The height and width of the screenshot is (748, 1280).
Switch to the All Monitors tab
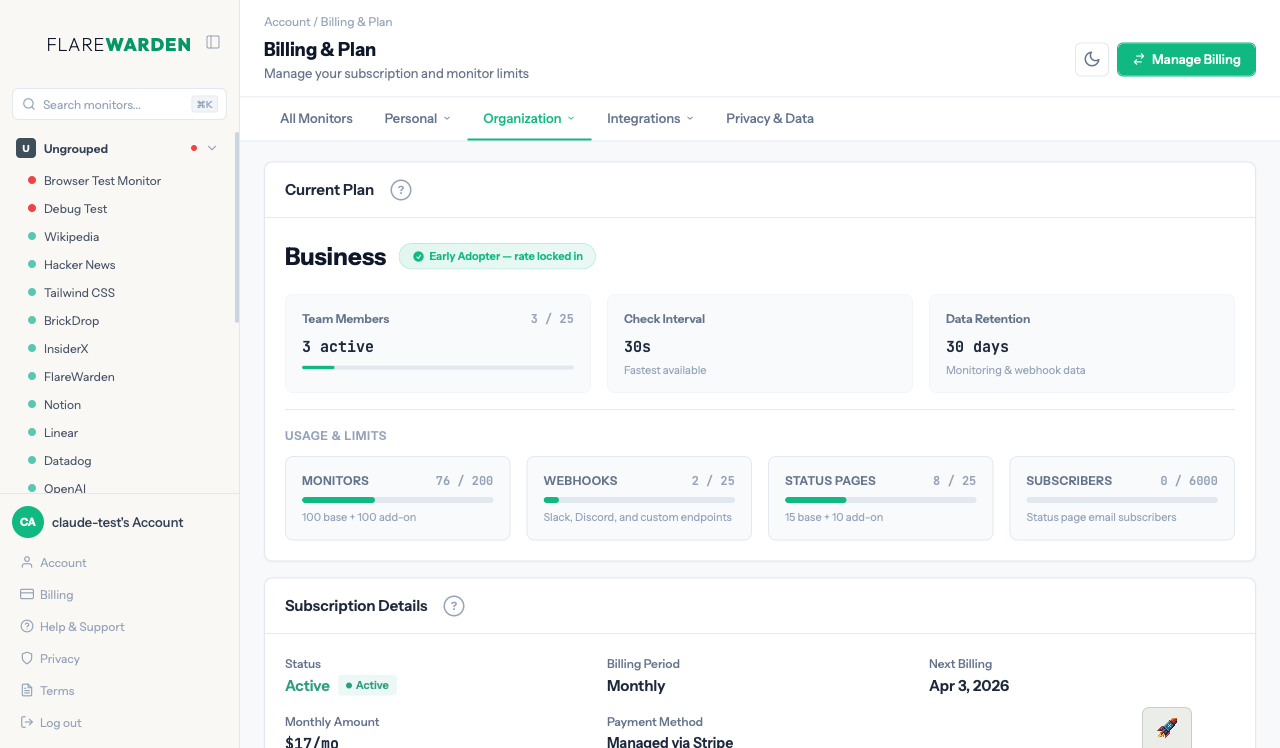(x=316, y=118)
